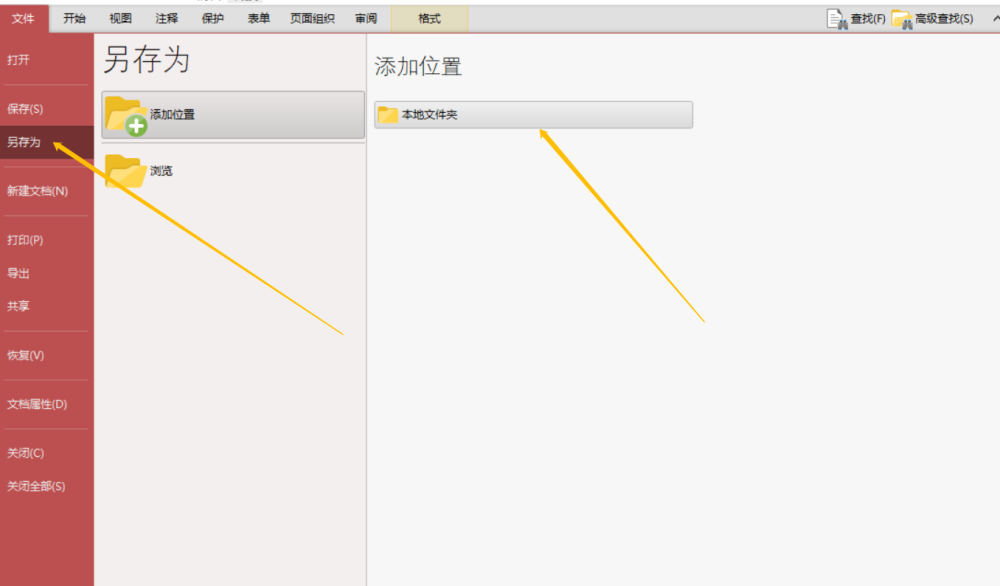1000x586 pixels.
Task: Open the Protect (保护) tab
Action: tap(212, 18)
